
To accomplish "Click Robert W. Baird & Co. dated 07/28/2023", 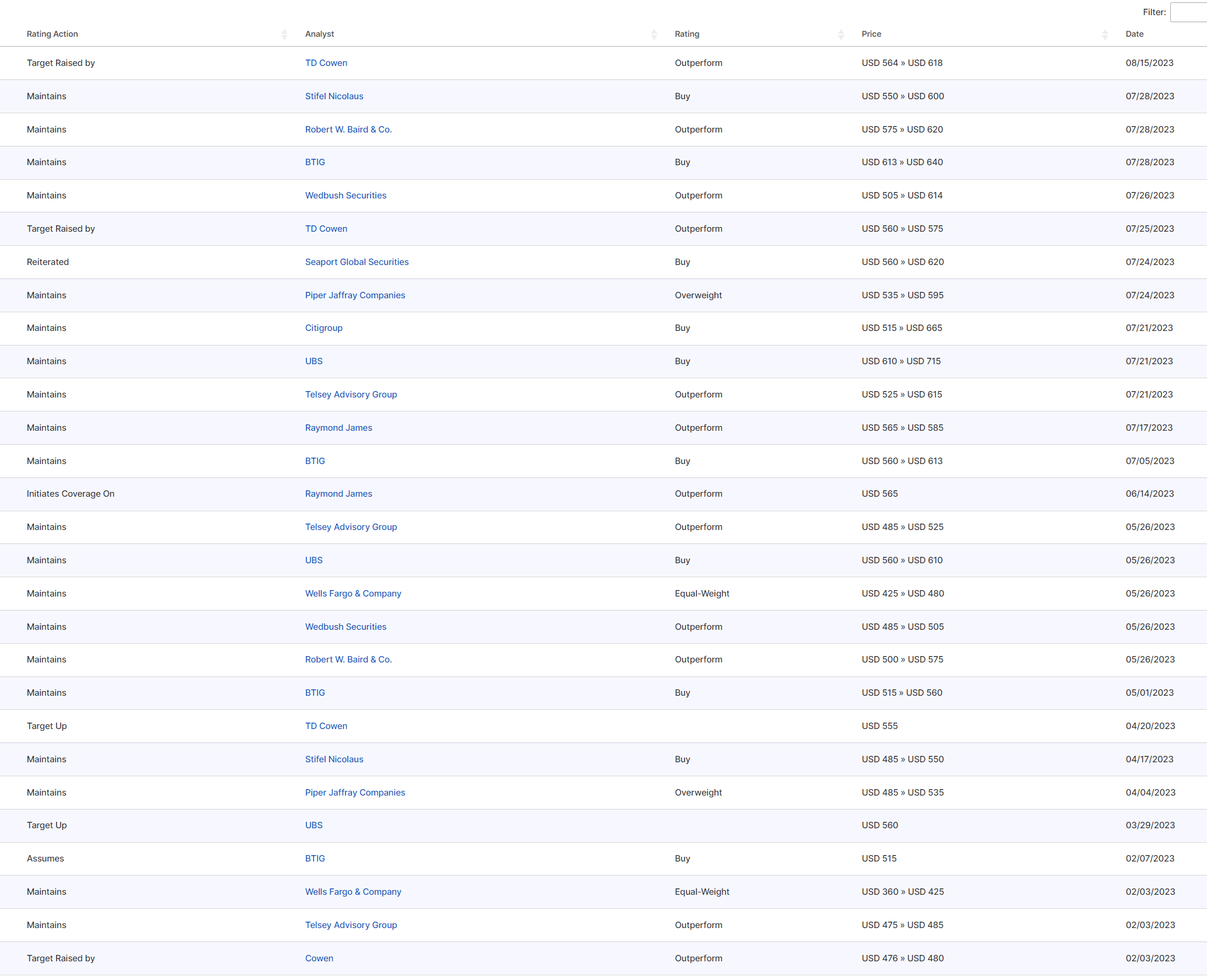I will [x=348, y=130].
